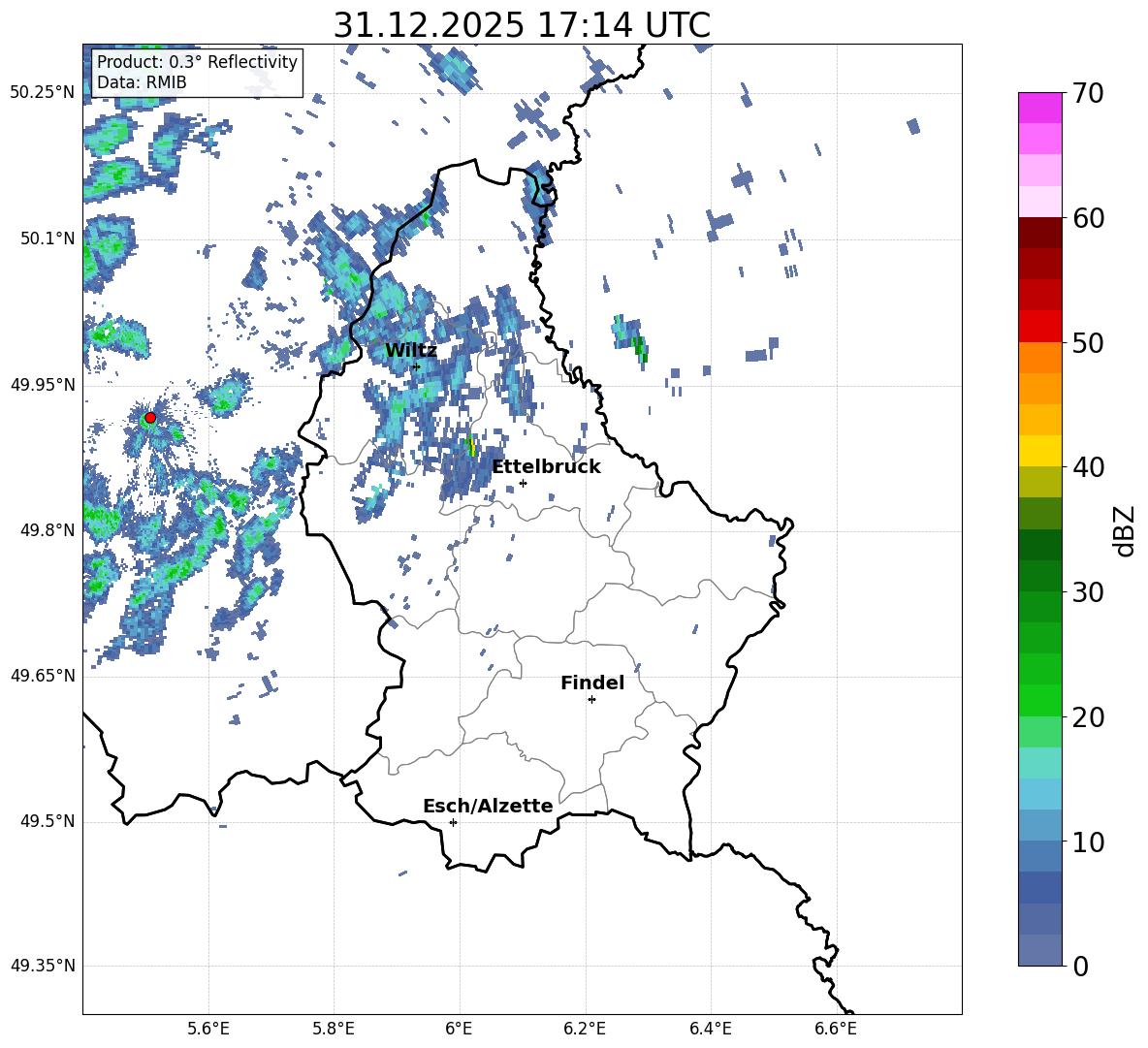Viewport: 1148px width, 1048px height.
Task: Click the colorbar 60 tick label
Action: [x=1089, y=218]
